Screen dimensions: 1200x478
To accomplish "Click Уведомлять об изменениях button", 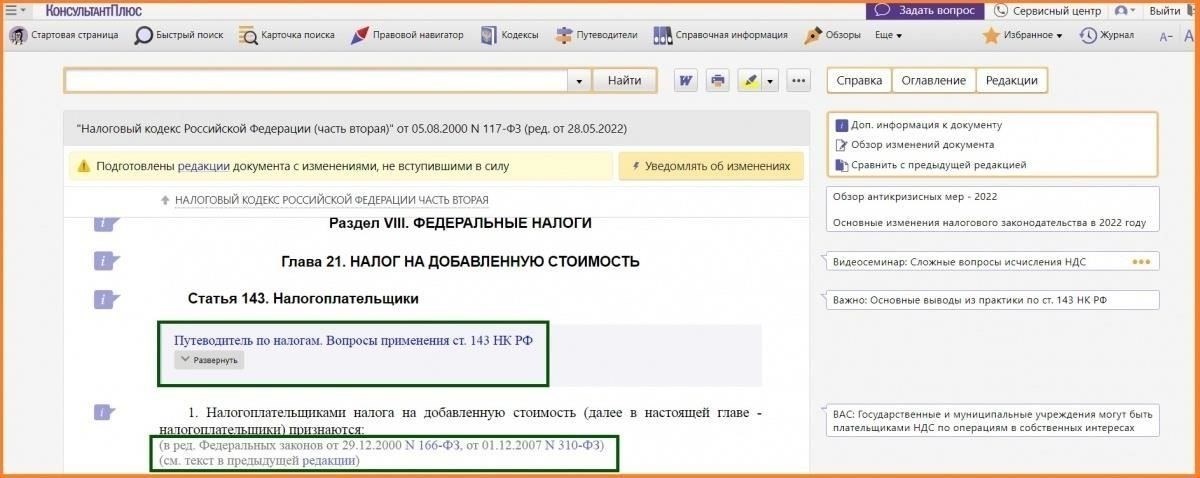I will [x=711, y=166].
